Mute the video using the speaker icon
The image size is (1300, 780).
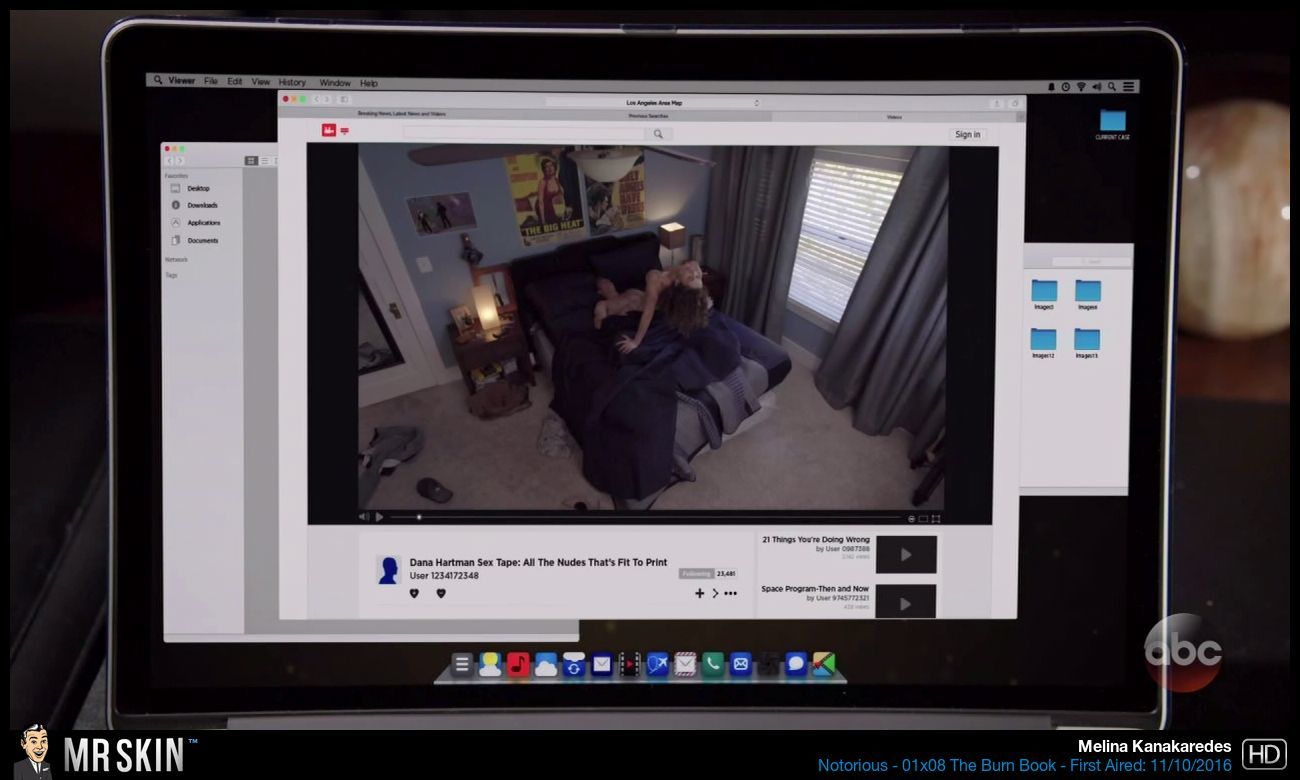coord(364,517)
